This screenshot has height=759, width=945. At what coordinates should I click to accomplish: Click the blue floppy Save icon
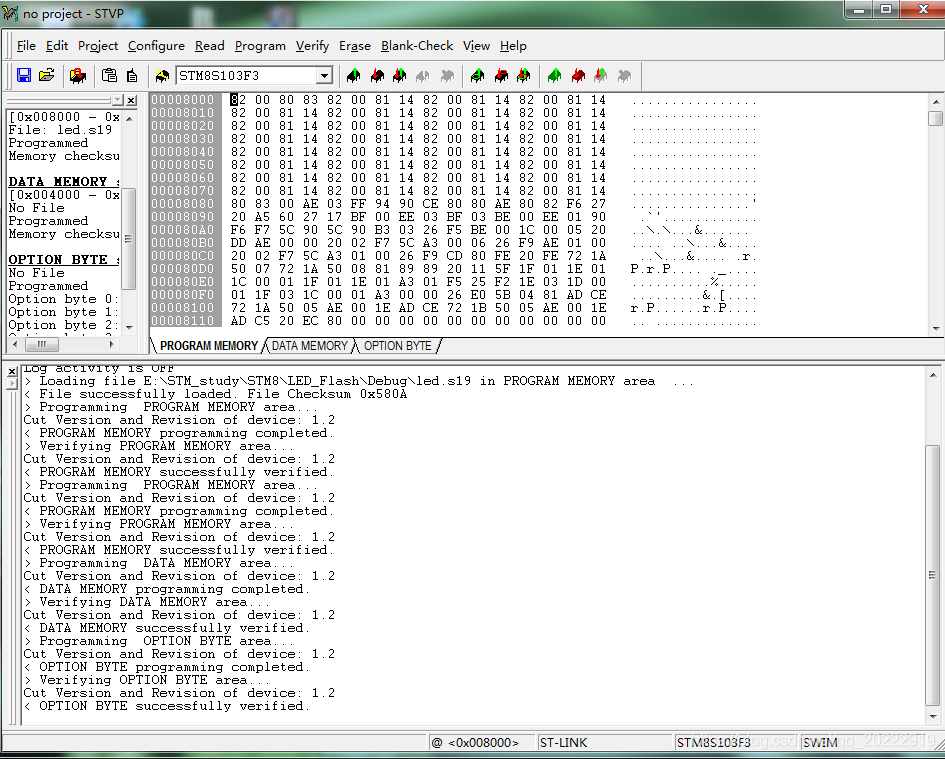coord(24,75)
